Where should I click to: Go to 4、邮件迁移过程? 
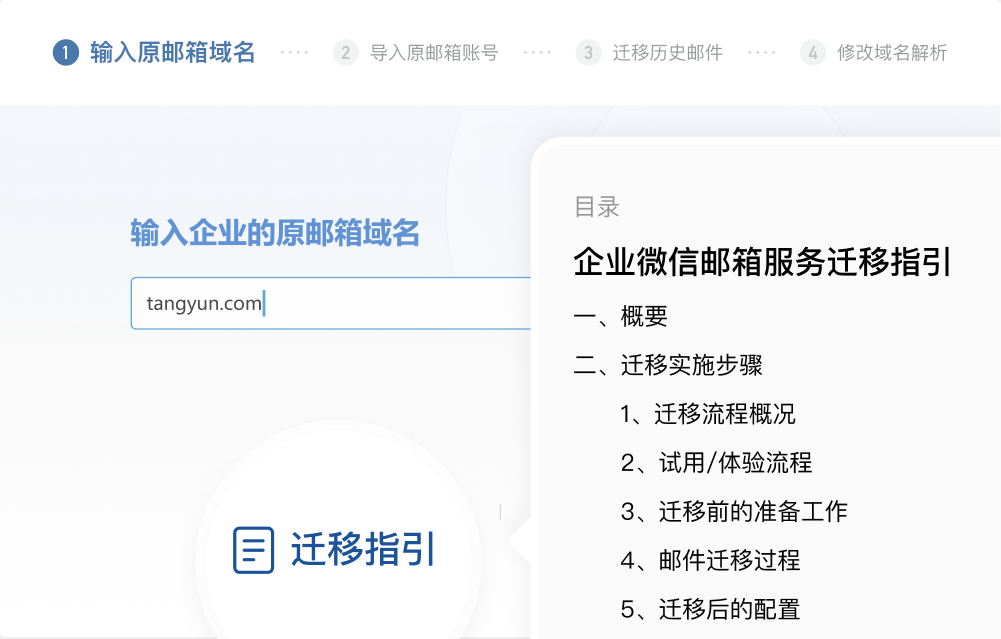[711, 560]
